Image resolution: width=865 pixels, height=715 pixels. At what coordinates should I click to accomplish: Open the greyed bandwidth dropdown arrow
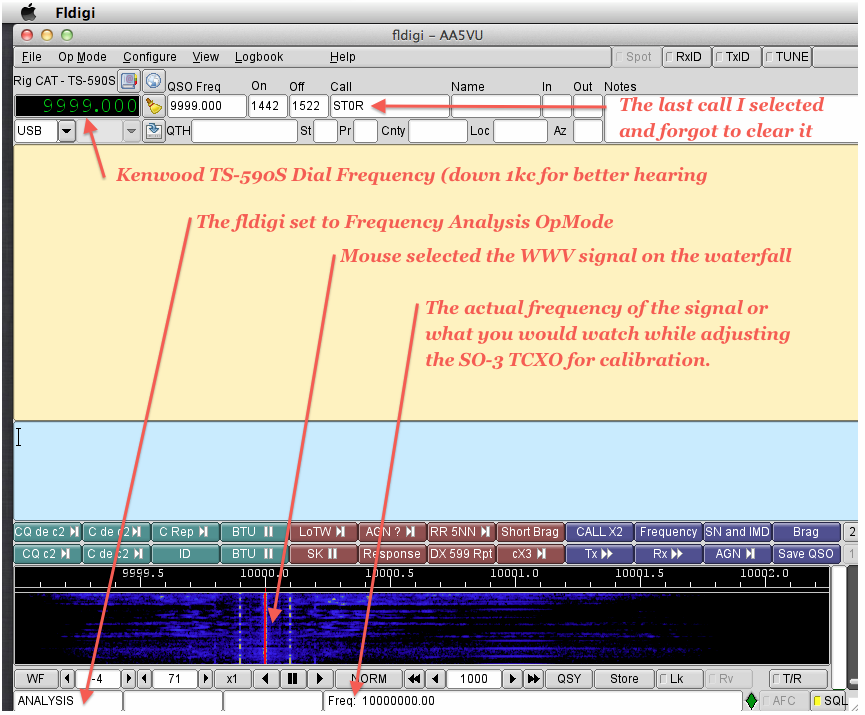(x=131, y=131)
